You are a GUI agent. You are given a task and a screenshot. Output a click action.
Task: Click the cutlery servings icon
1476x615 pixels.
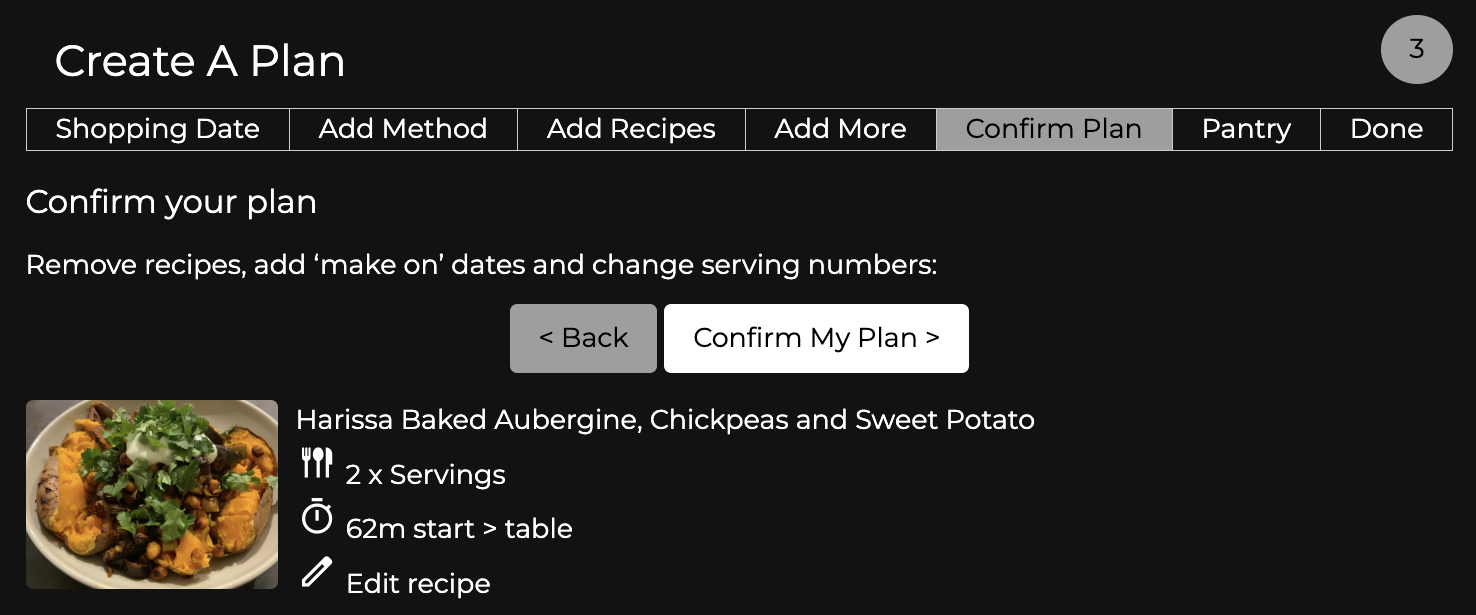(x=317, y=463)
